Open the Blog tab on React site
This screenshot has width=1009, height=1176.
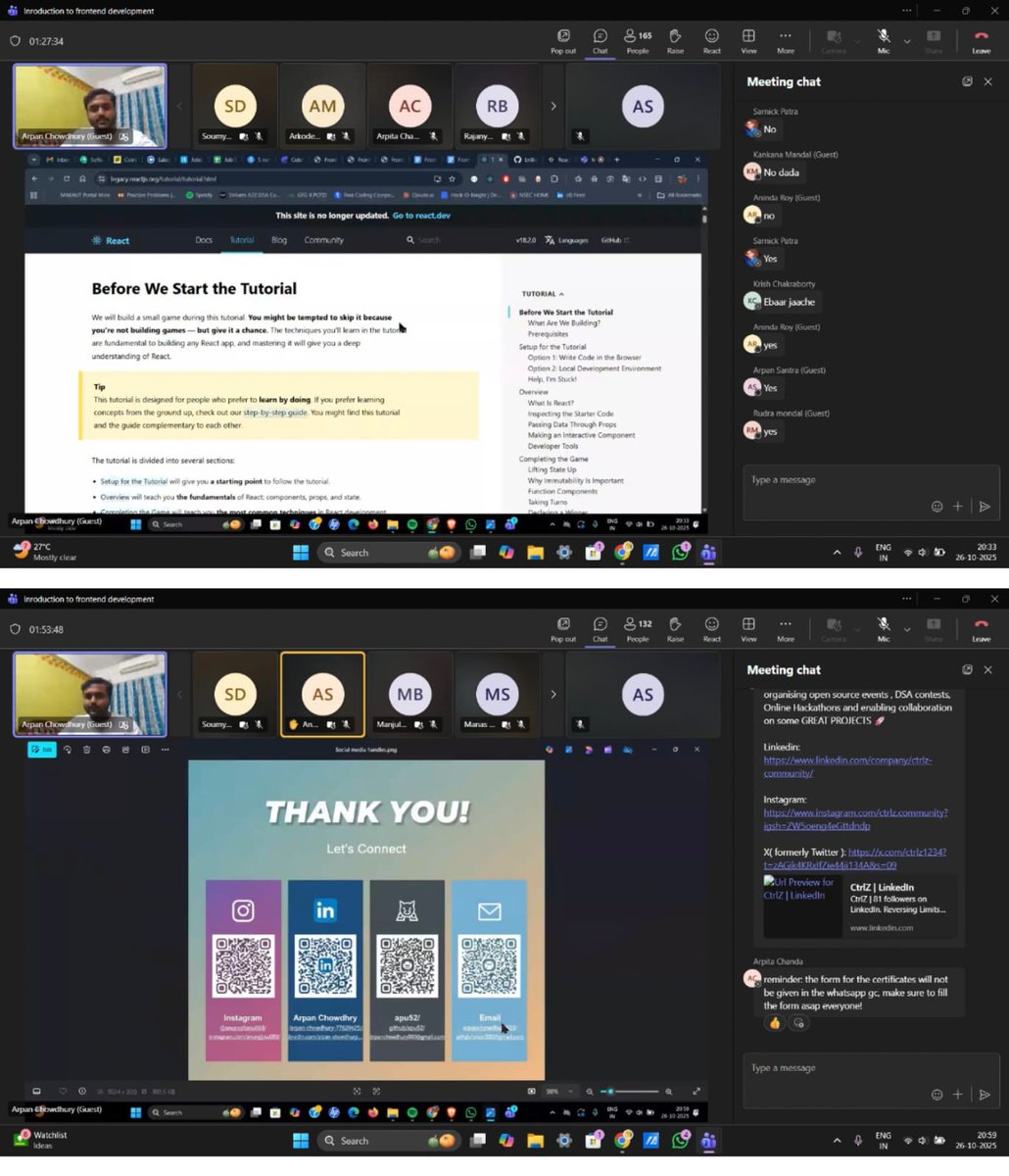coord(279,240)
